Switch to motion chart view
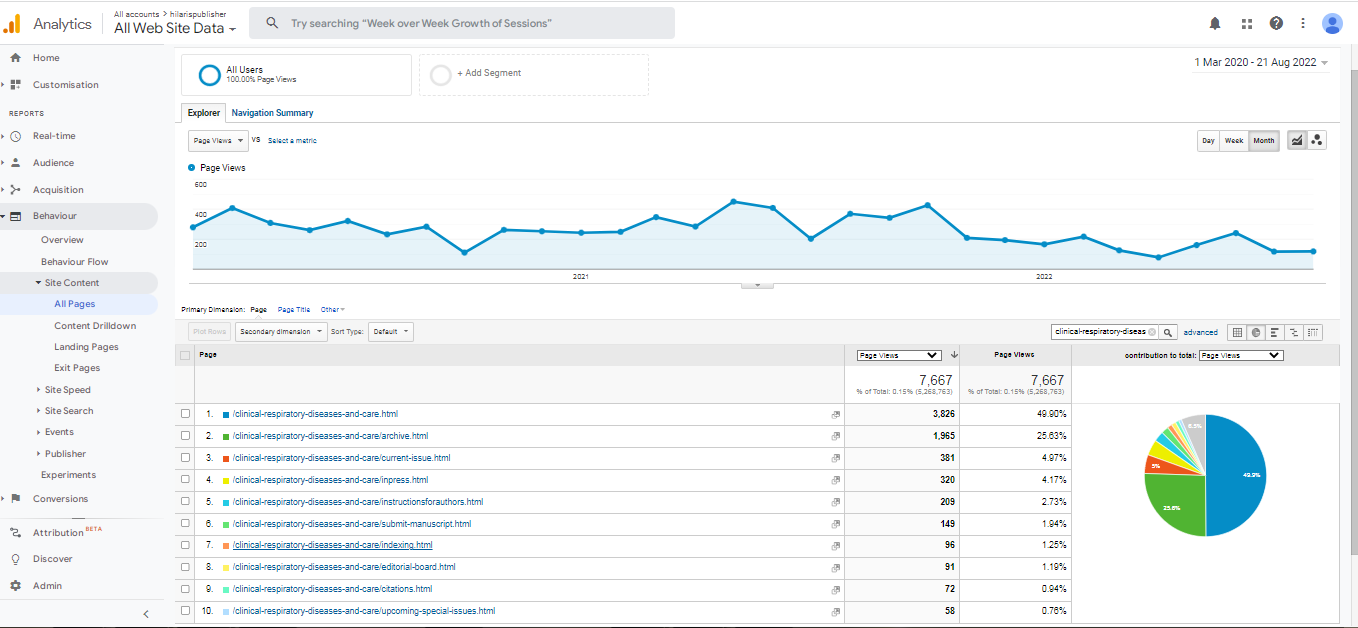This screenshot has height=628, width=1358. (1317, 141)
